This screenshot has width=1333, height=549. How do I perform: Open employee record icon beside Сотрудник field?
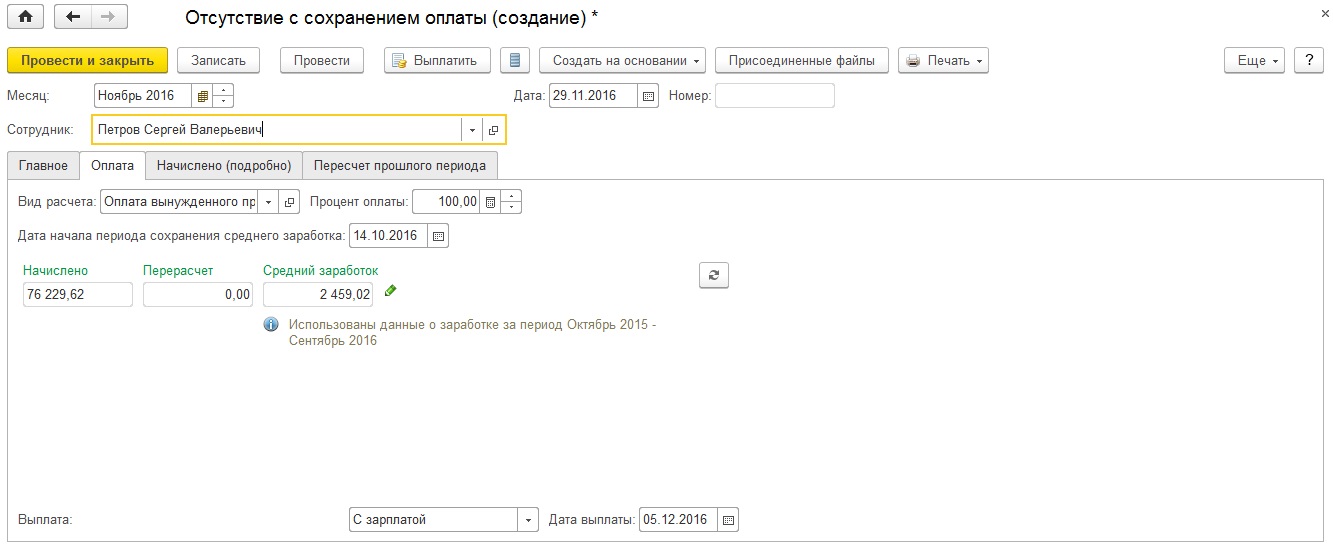click(x=494, y=130)
